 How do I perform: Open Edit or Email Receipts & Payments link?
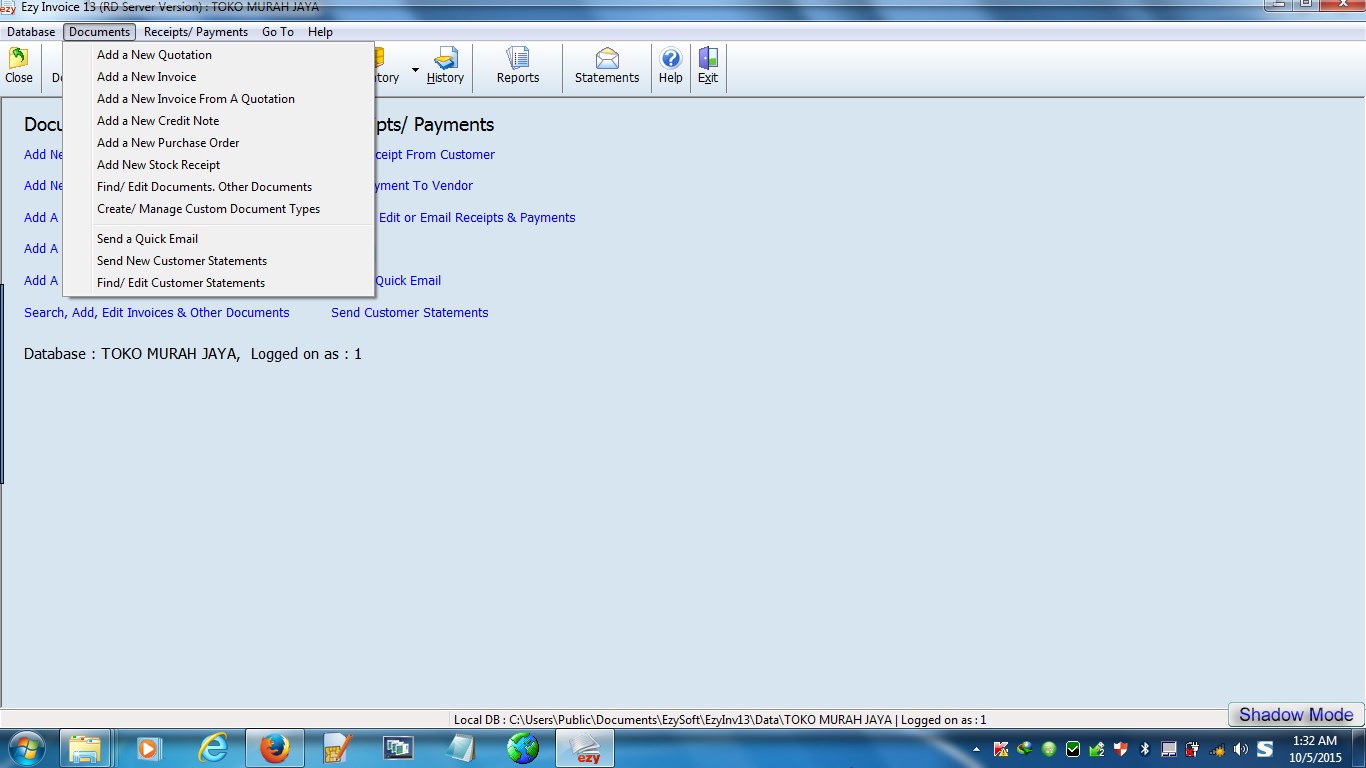(477, 218)
